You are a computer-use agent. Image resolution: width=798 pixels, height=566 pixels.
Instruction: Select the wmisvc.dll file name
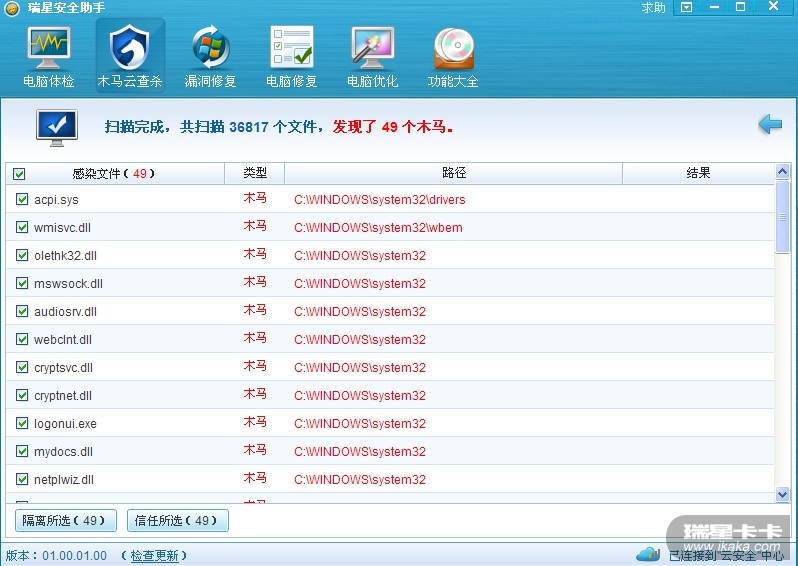pos(63,228)
